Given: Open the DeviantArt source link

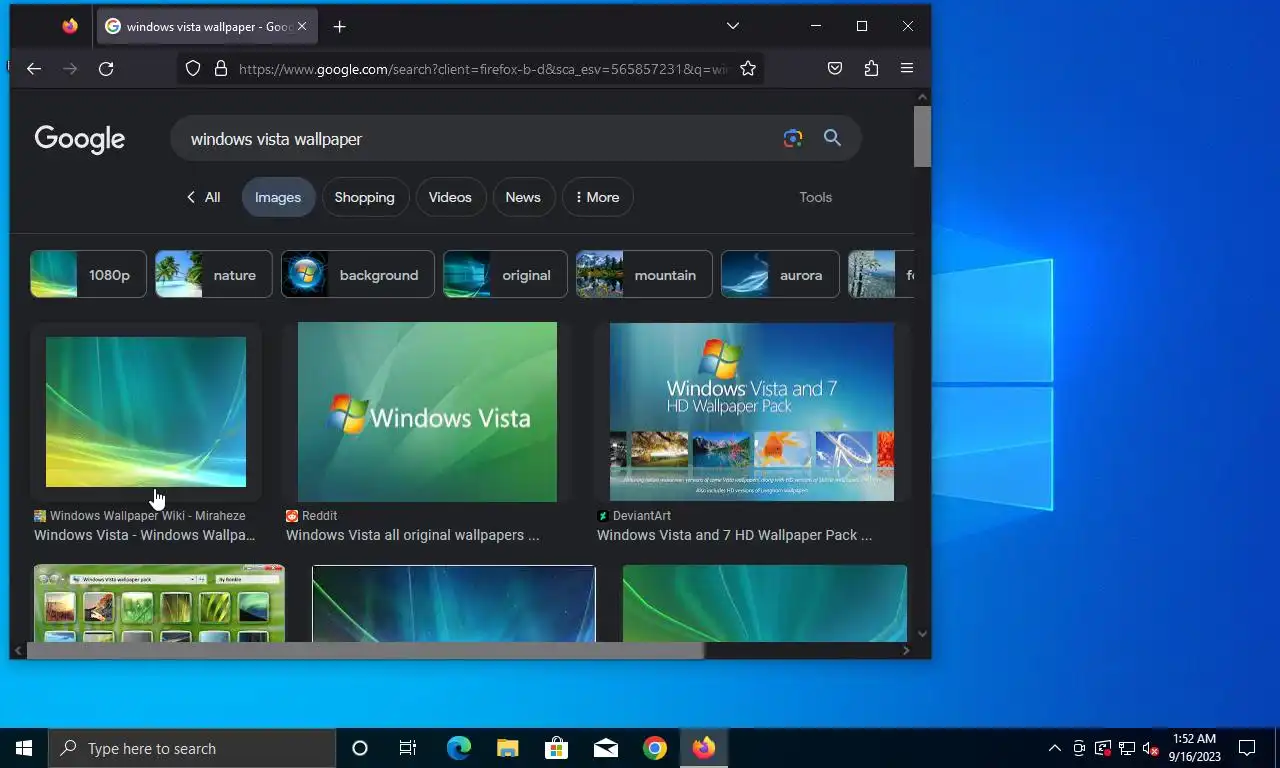Looking at the screenshot, I should point(634,516).
